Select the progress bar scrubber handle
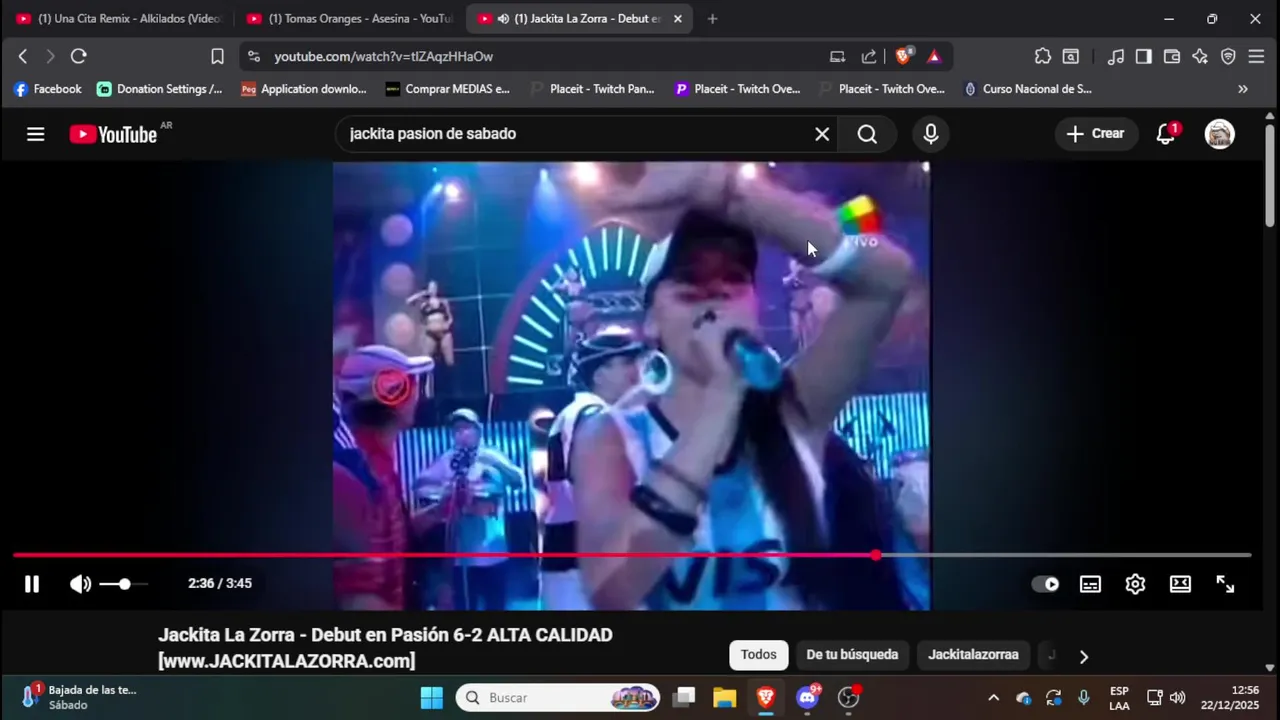The image size is (1280, 720). pyautogui.click(x=876, y=555)
